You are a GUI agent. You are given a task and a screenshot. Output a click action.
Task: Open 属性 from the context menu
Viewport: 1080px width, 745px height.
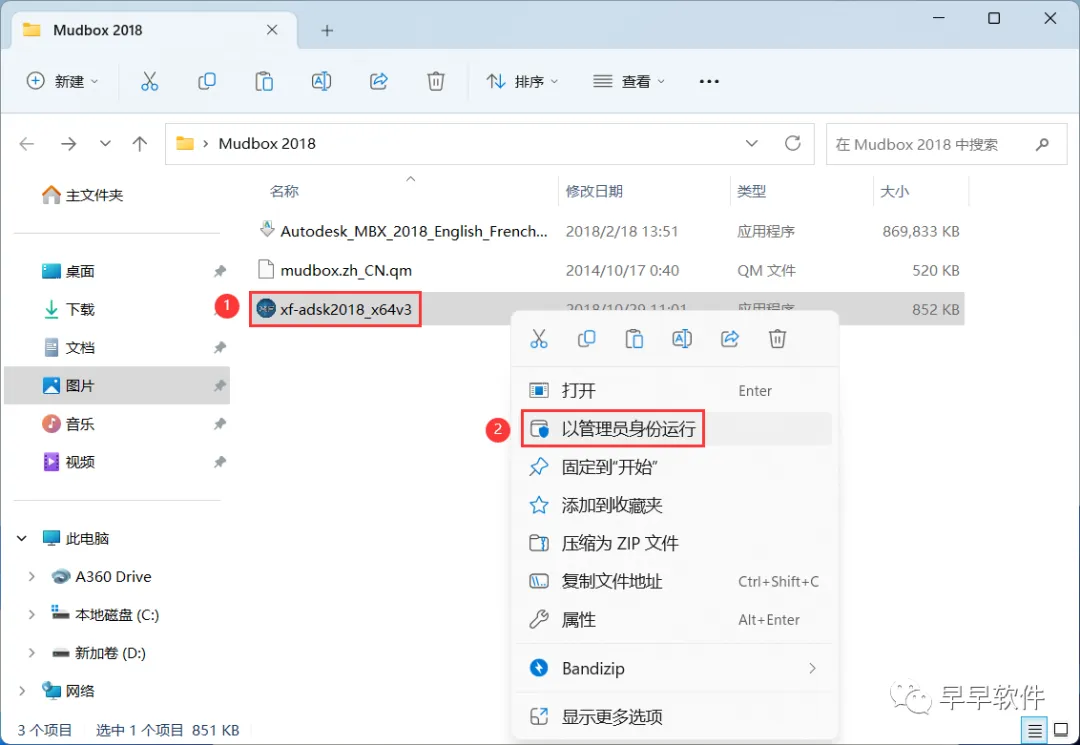tap(676, 620)
